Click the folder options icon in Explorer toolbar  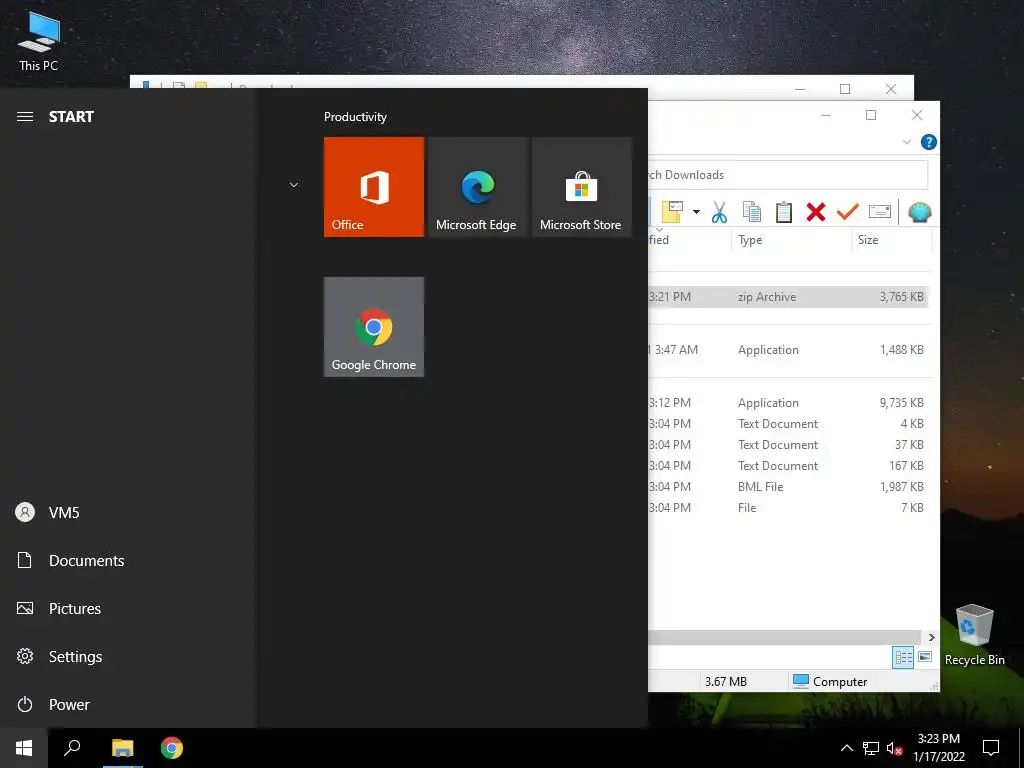pyautogui.click(x=672, y=212)
